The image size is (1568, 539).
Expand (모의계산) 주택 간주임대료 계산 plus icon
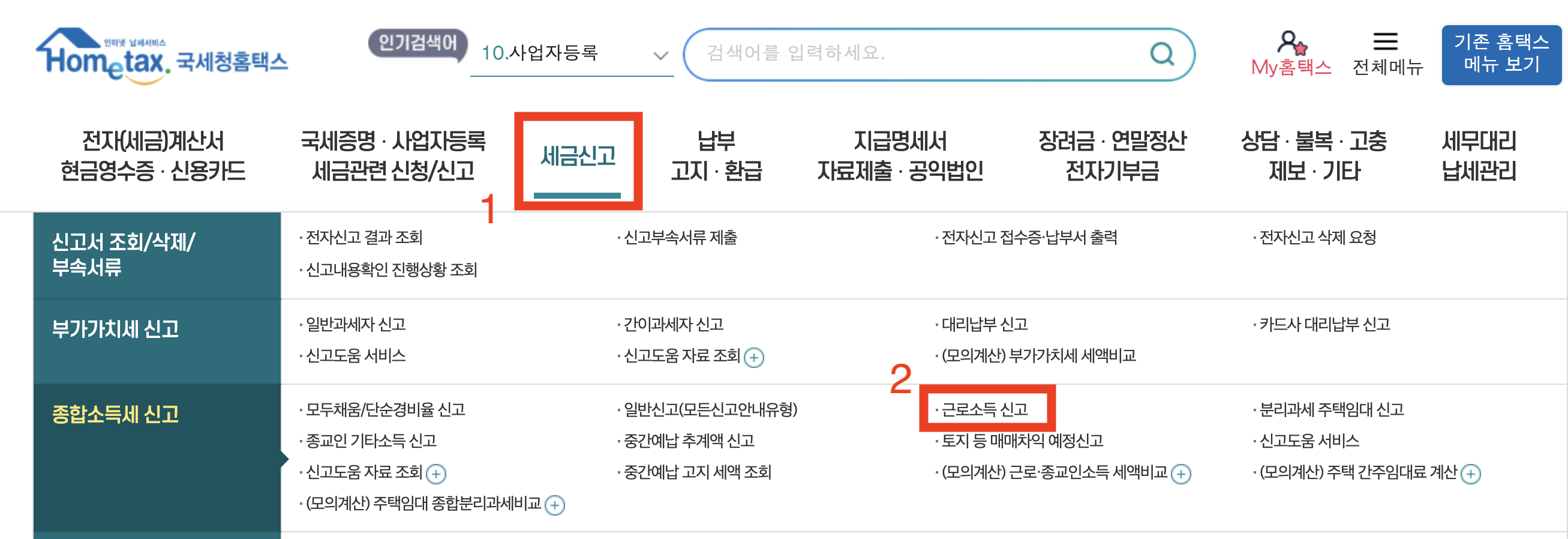click(x=1472, y=473)
